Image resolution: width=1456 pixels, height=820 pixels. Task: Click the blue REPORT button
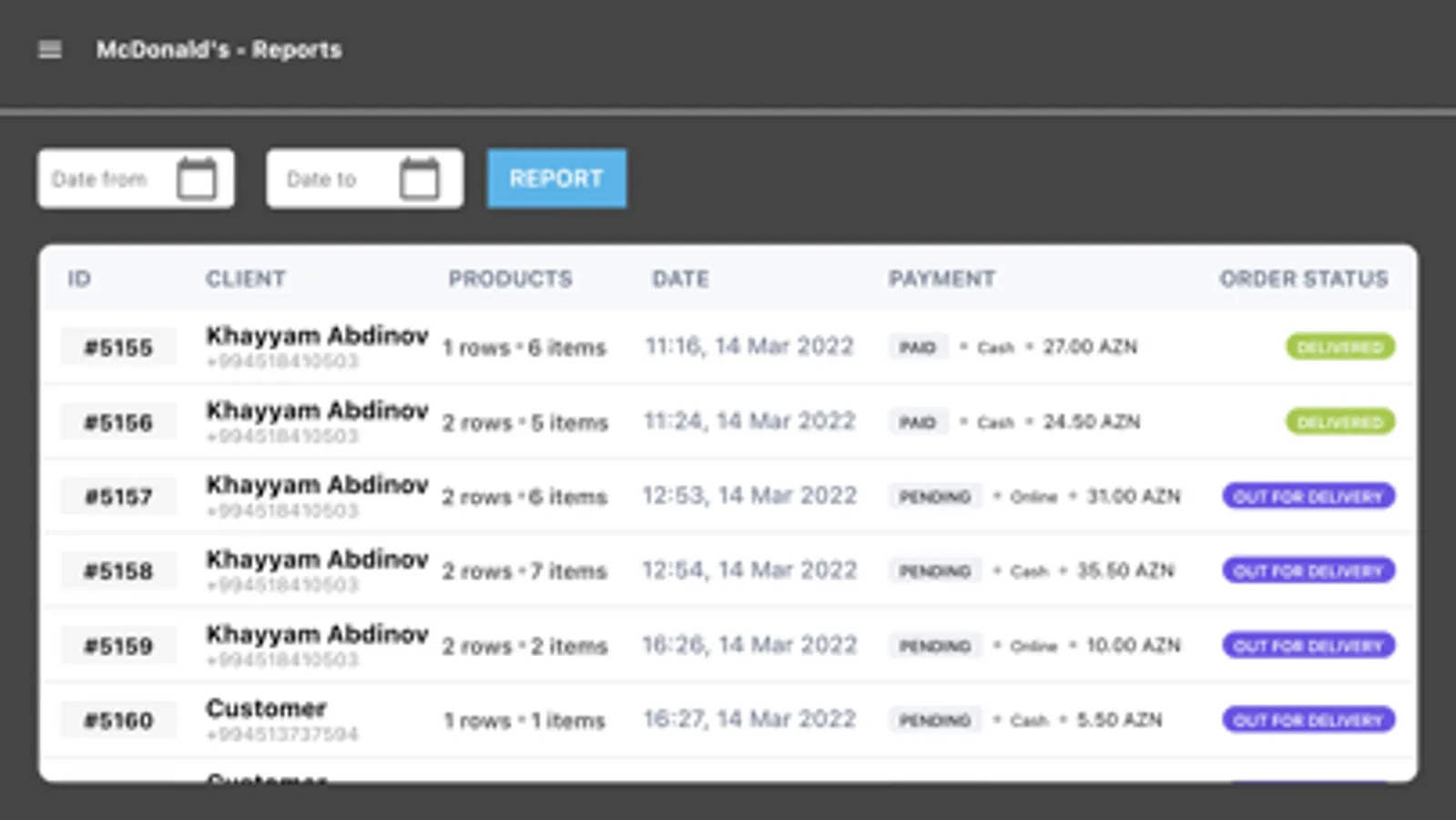[556, 179]
